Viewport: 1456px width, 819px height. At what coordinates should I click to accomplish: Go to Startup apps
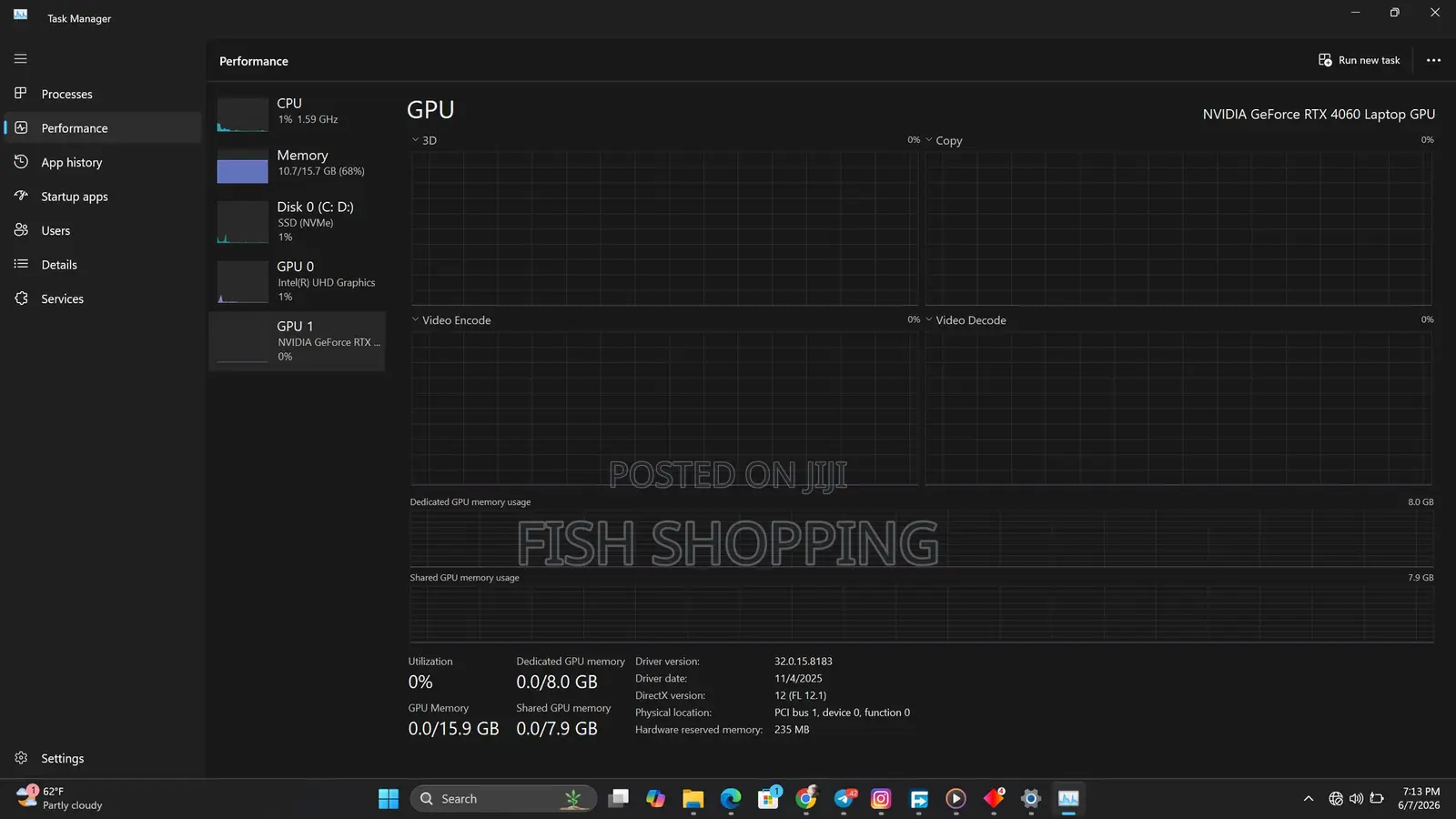tap(102, 197)
